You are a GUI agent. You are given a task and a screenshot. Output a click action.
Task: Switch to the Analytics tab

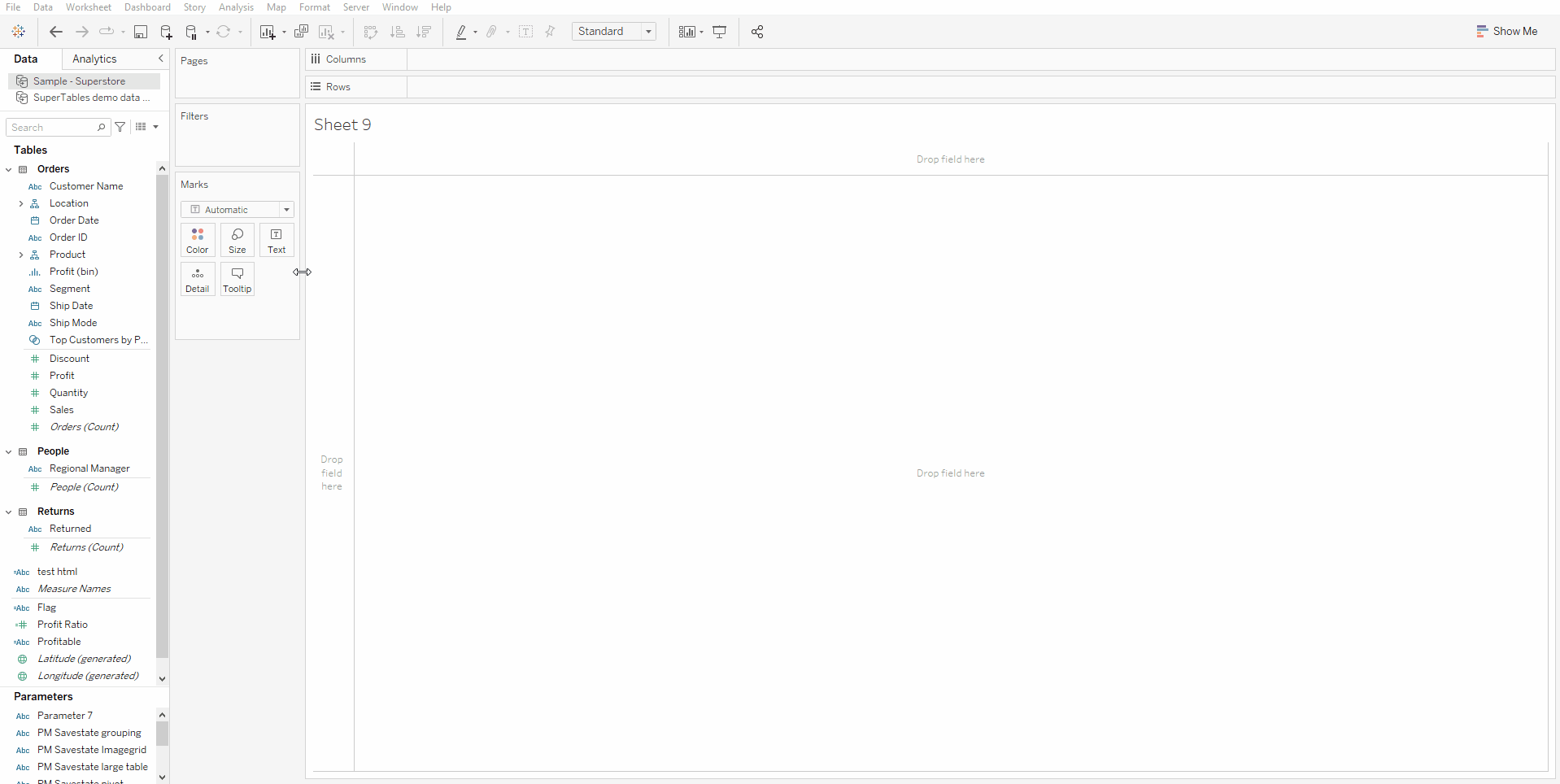[x=94, y=59]
